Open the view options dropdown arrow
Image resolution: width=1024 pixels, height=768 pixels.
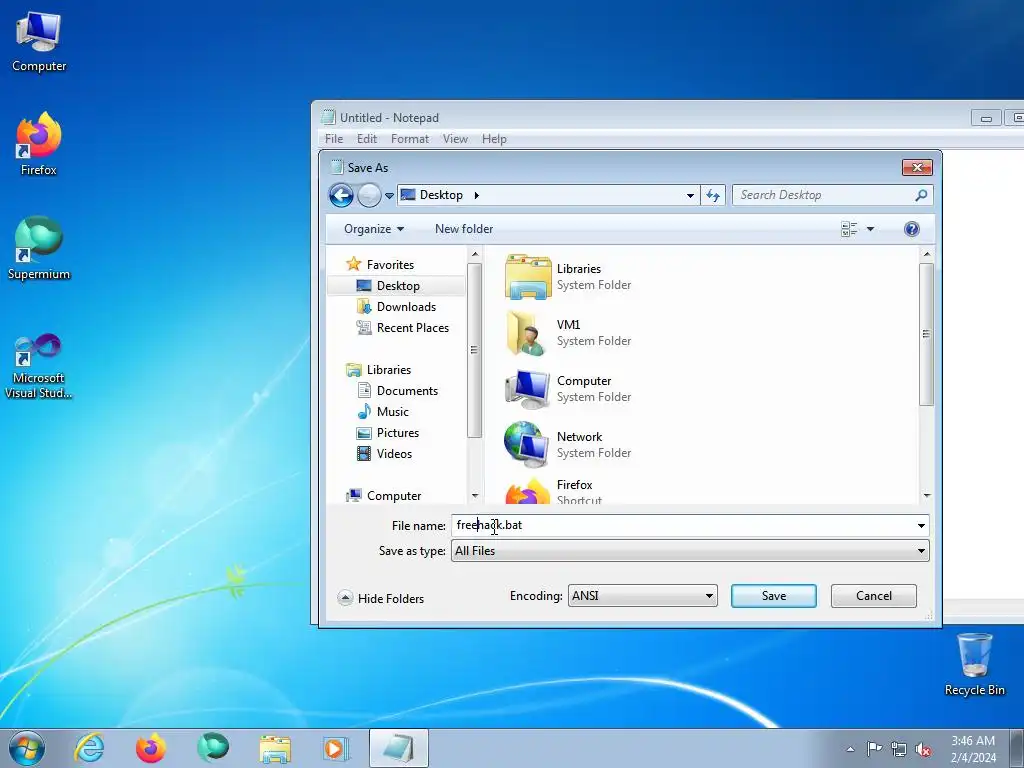point(871,229)
